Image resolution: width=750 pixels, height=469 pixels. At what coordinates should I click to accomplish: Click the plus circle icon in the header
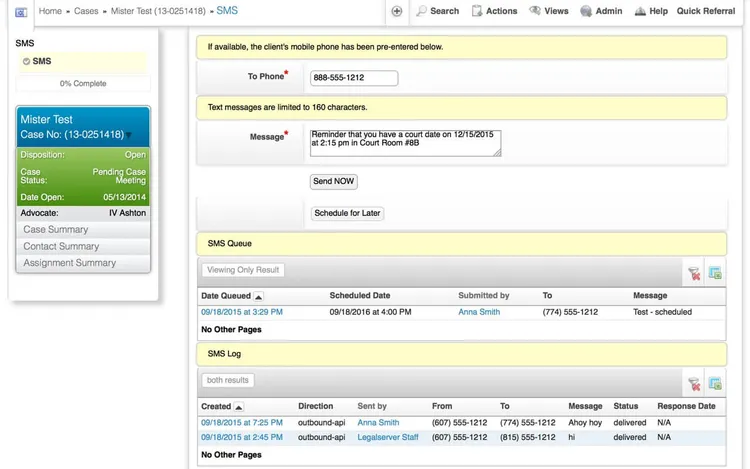pos(397,11)
